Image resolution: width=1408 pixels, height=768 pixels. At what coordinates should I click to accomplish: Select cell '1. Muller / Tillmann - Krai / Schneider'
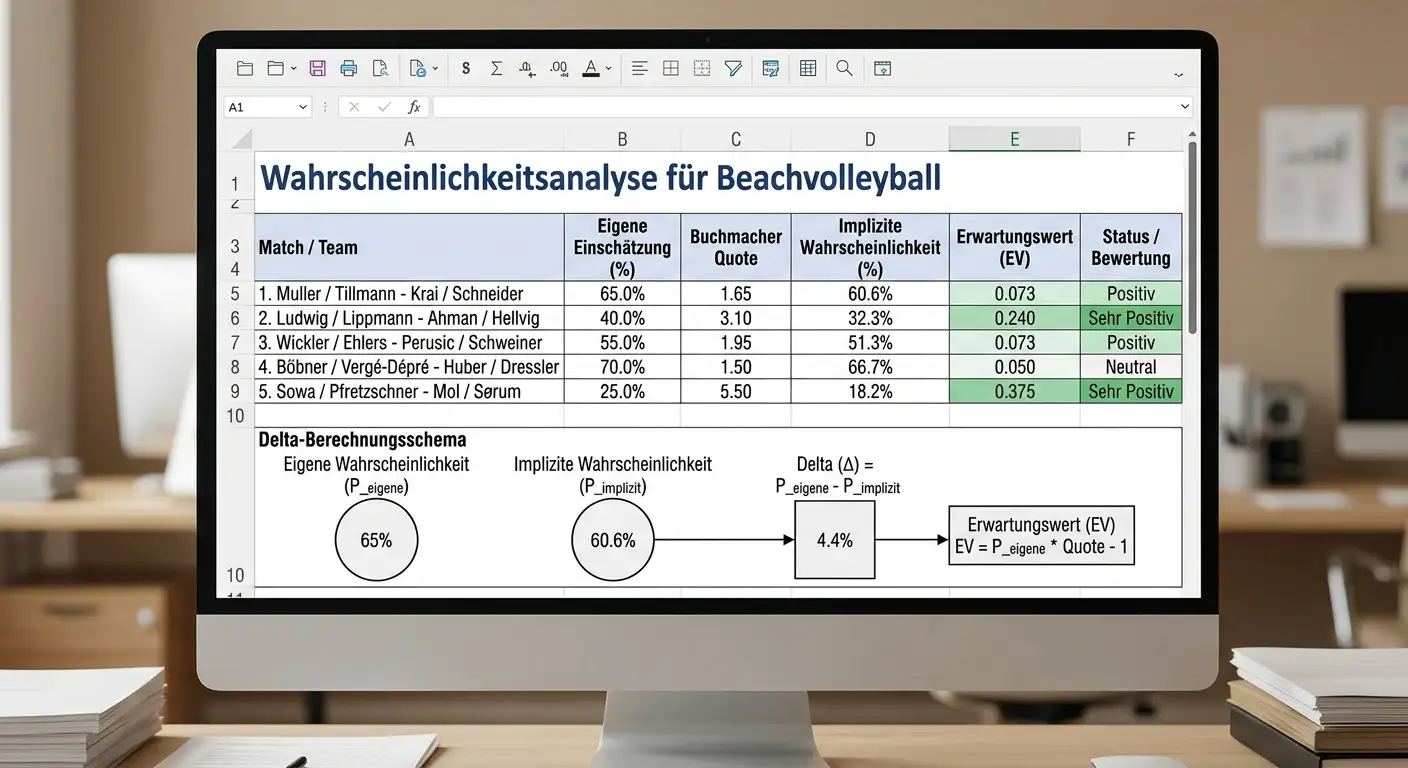click(x=409, y=294)
